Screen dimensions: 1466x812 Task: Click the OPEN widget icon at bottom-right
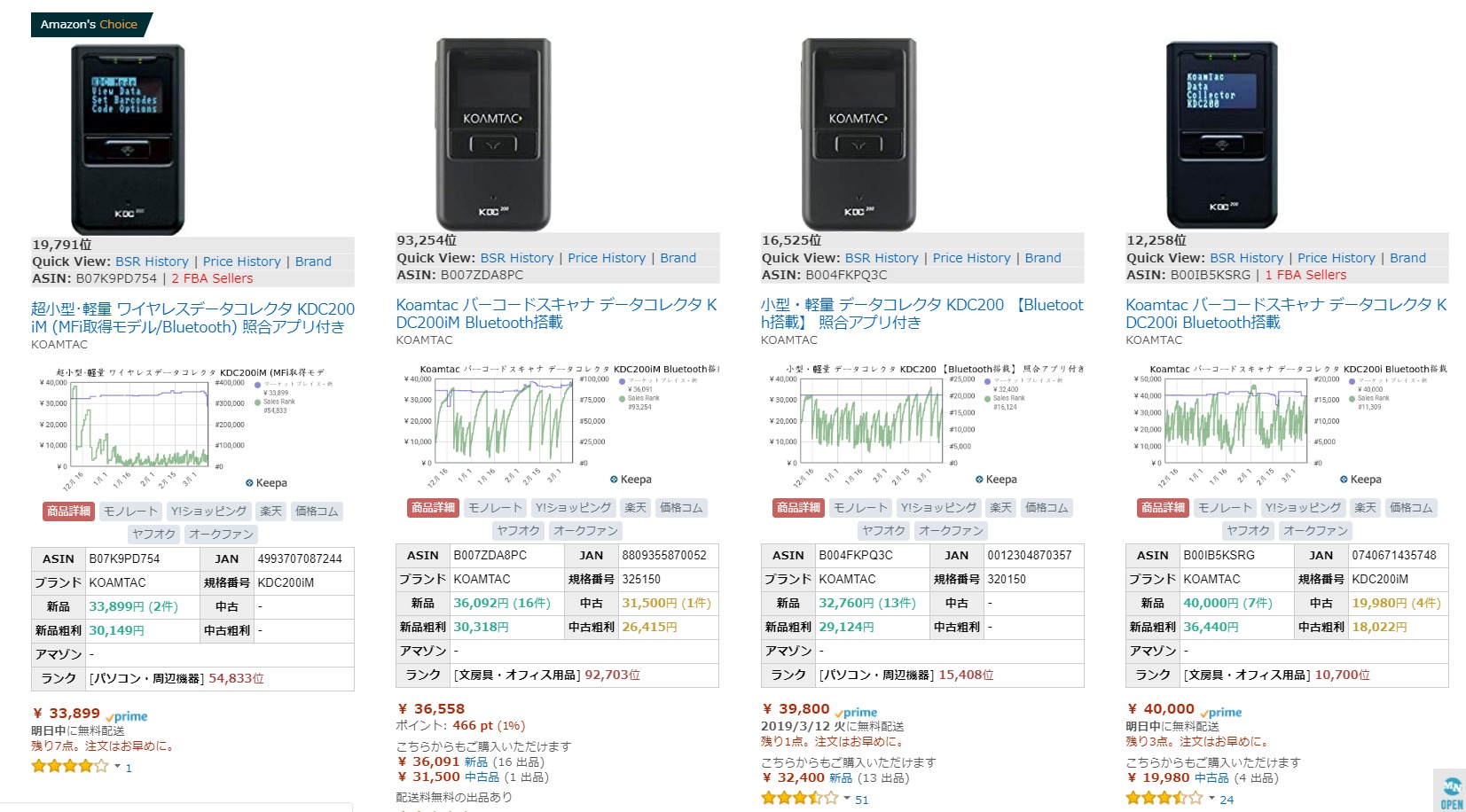click(x=1451, y=792)
